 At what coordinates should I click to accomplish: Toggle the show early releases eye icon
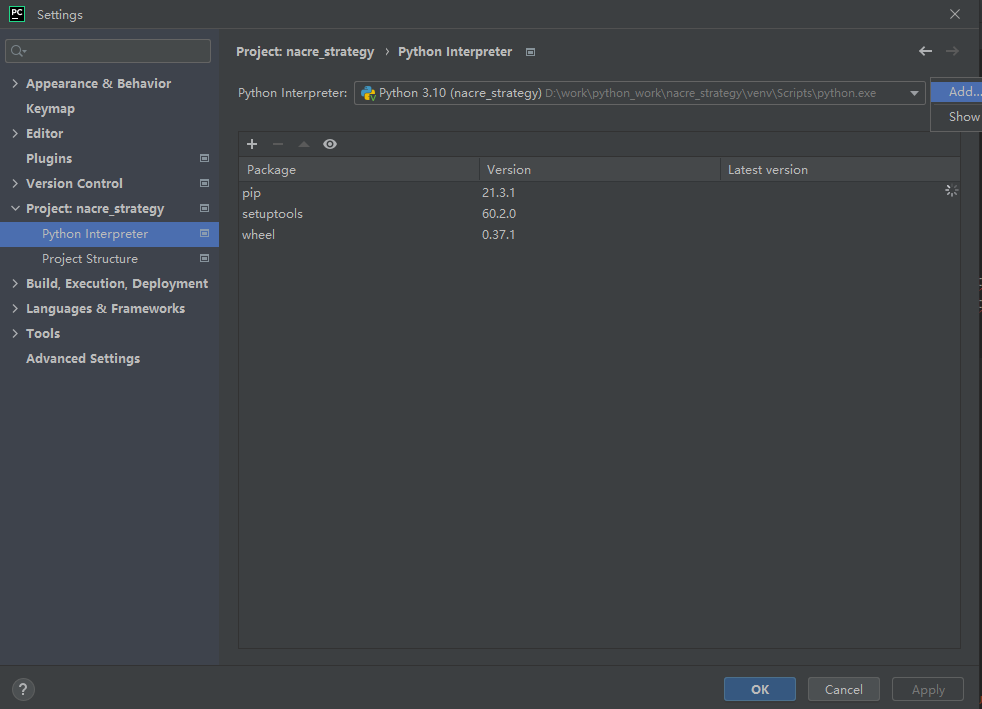click(330, 144)
